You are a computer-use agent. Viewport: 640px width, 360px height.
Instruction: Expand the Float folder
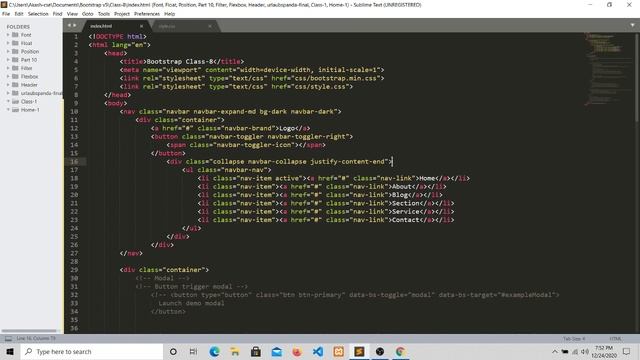(x=8, y=43)
